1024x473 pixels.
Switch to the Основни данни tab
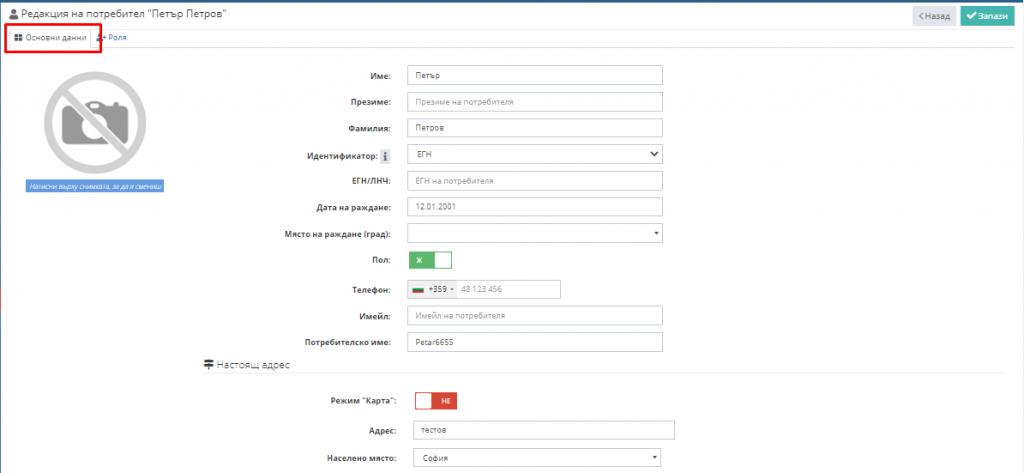pos(50,37)
